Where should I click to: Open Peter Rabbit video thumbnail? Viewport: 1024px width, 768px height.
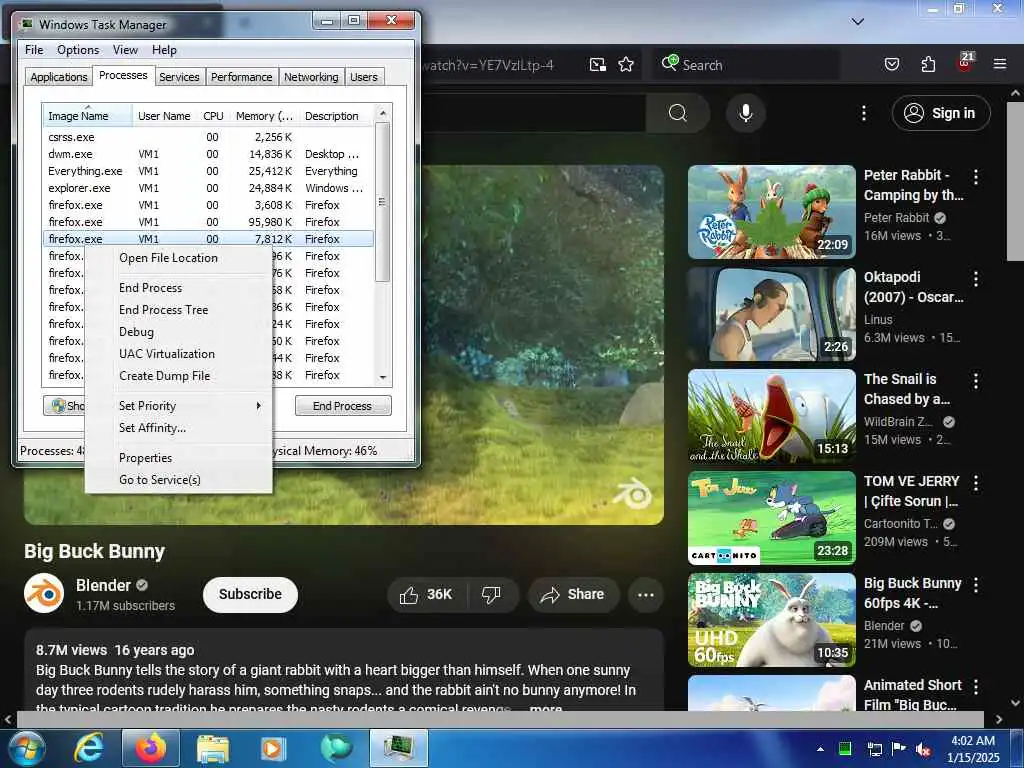pos(771,212)
